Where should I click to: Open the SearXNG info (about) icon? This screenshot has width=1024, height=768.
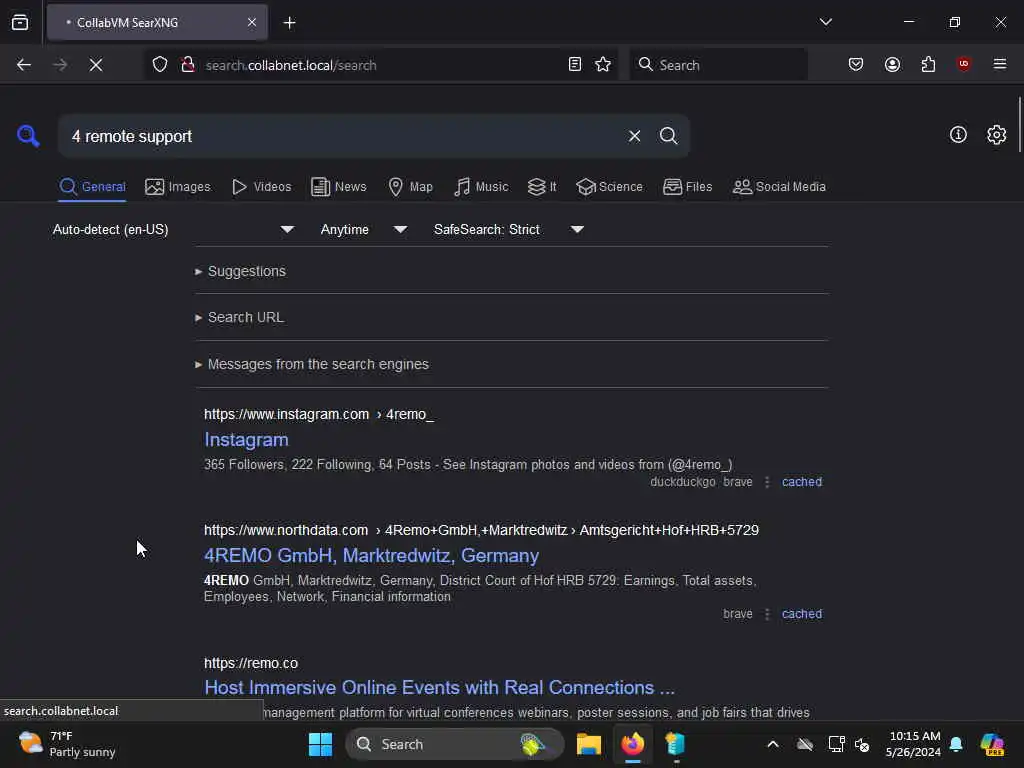958,135
